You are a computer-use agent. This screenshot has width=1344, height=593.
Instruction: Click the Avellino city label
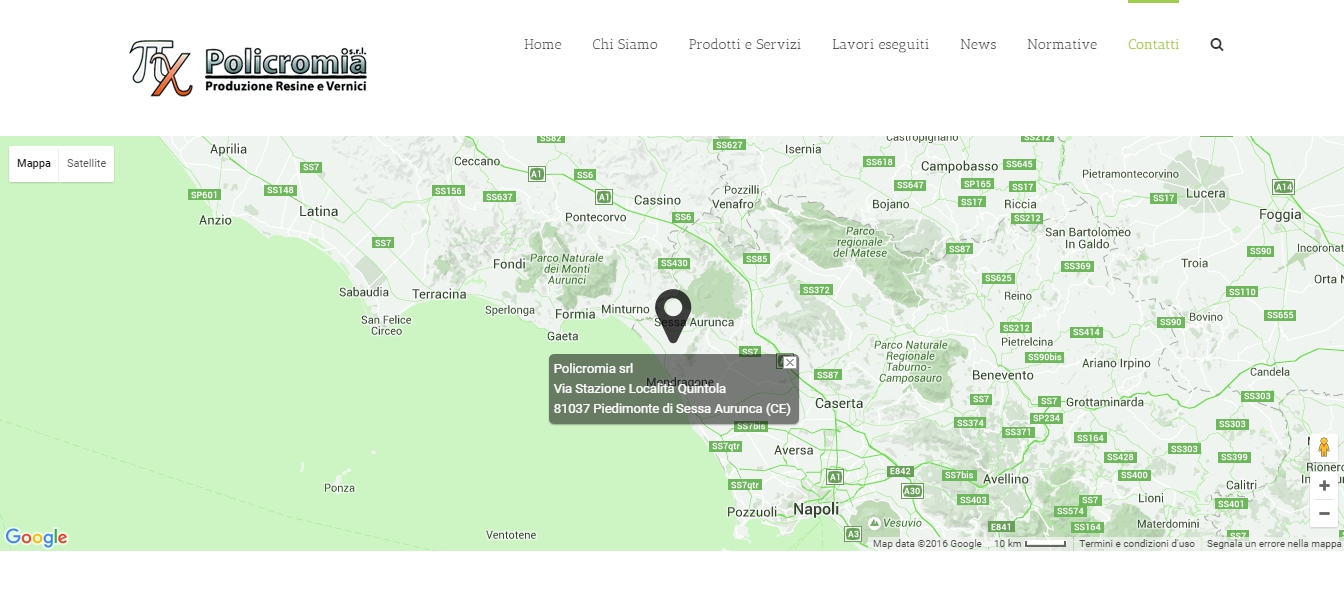pos(1006,479)
